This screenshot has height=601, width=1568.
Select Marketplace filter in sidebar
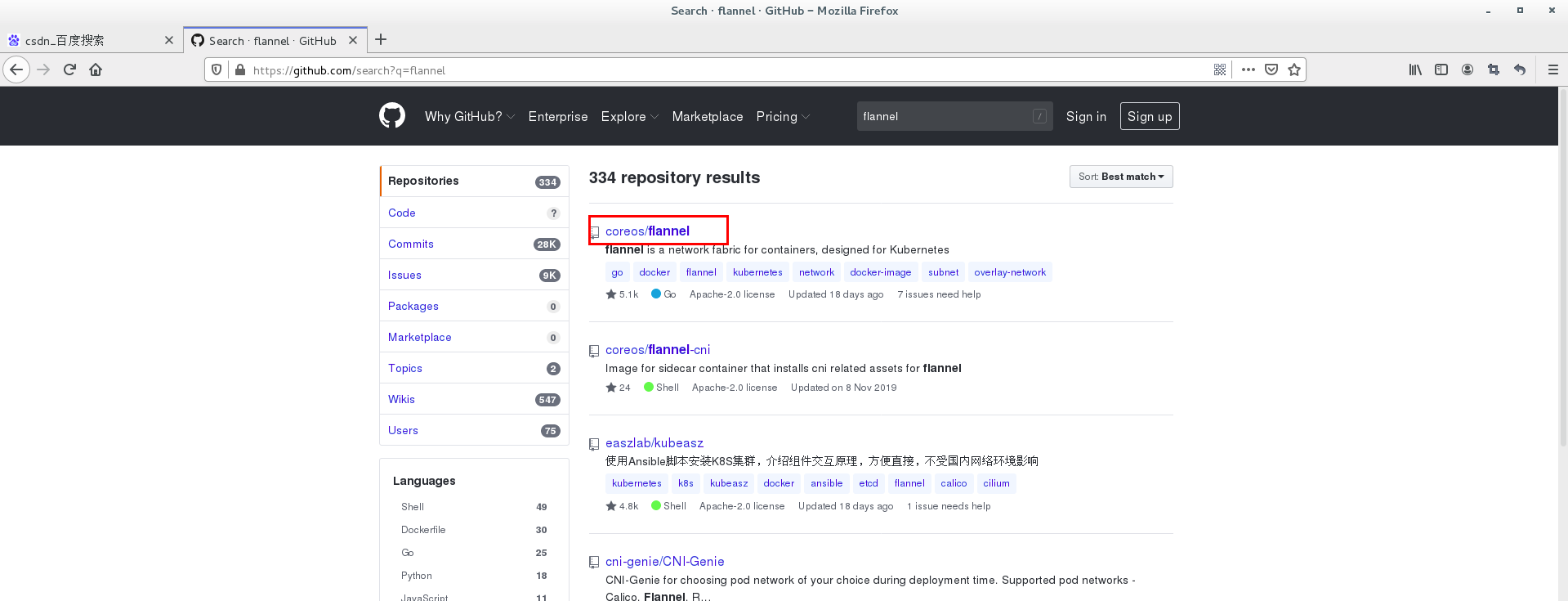pos(474,337)
